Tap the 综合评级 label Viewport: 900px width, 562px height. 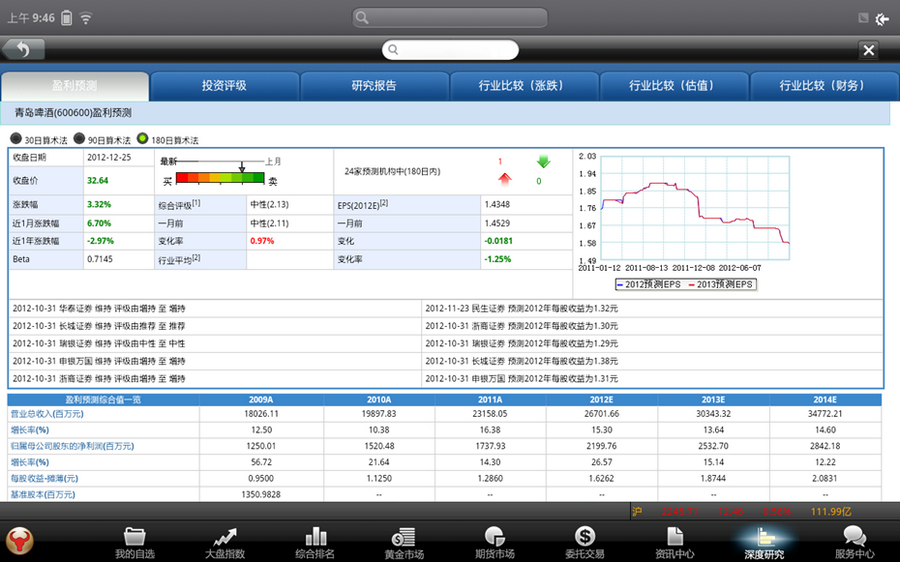(x=179, y=204)
